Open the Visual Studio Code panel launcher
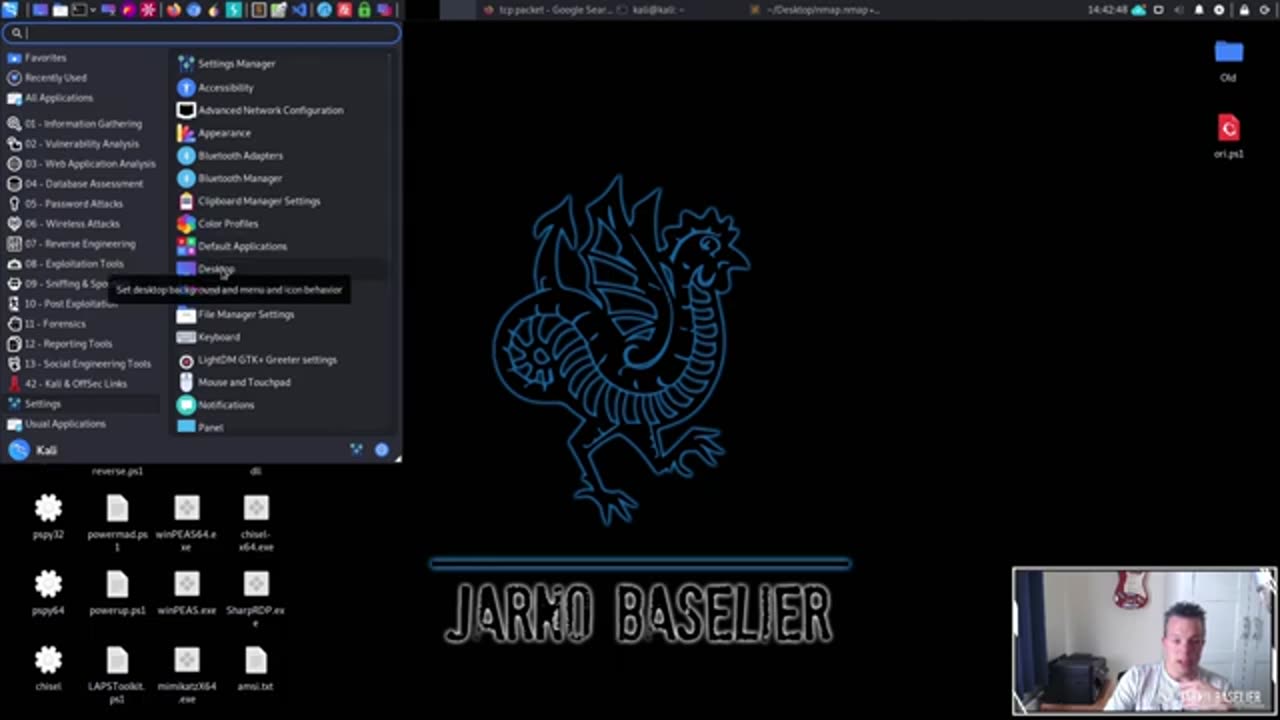 coord(299,10)
